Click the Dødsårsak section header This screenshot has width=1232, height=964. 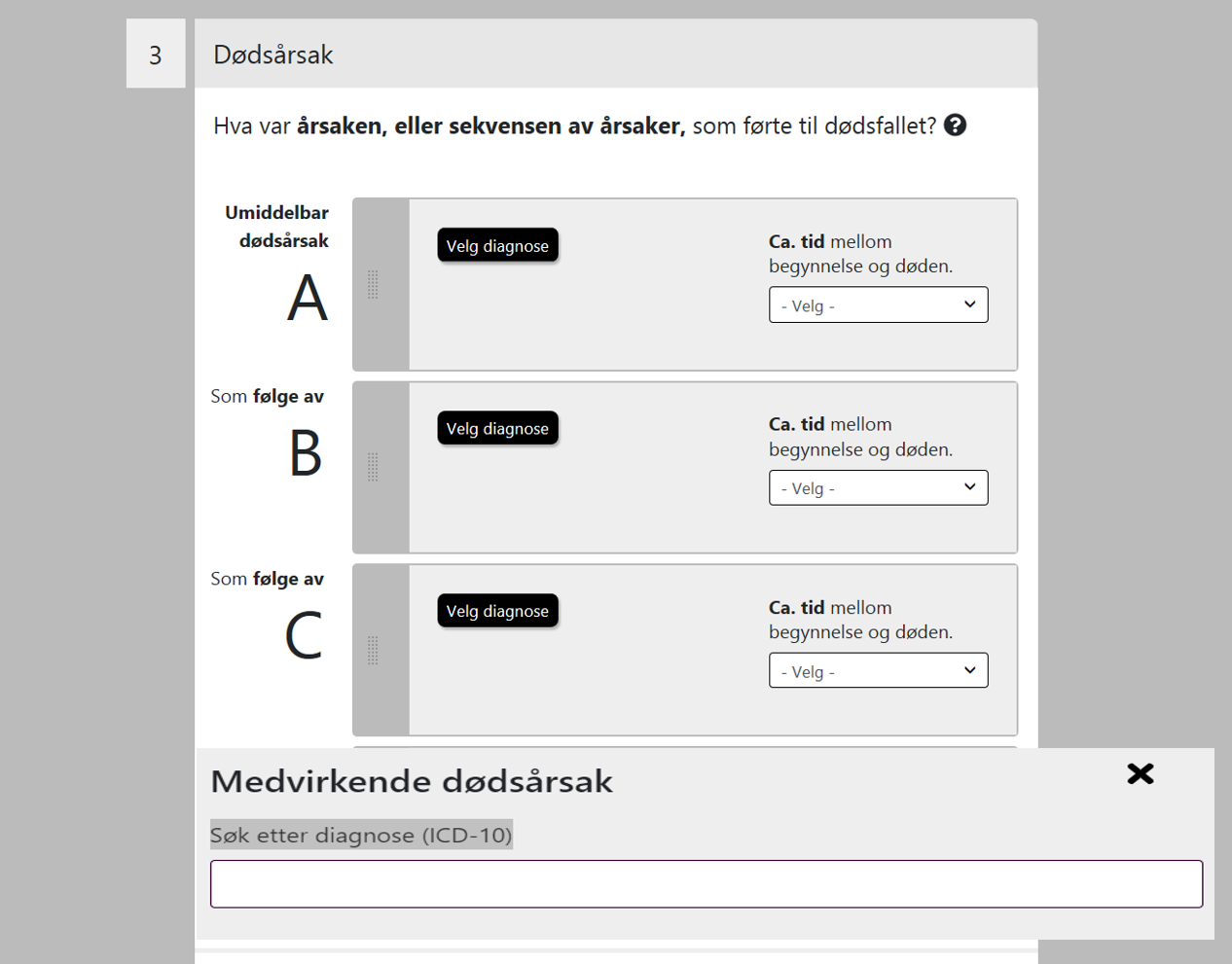pyautogui.click(x=273, y=55)
